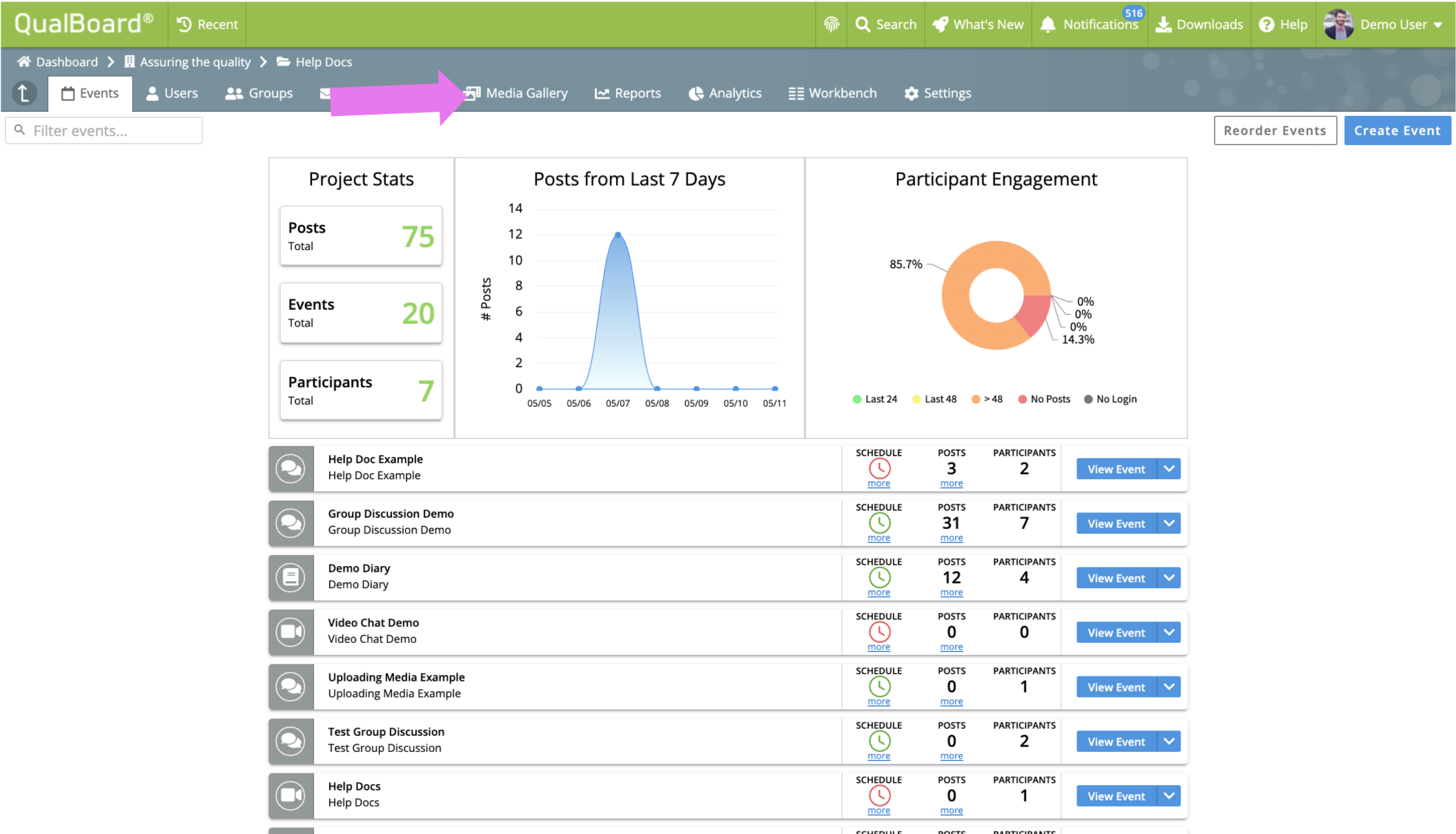
Task: Open the Notifications bell icon
Action: tap(1047, 24)
